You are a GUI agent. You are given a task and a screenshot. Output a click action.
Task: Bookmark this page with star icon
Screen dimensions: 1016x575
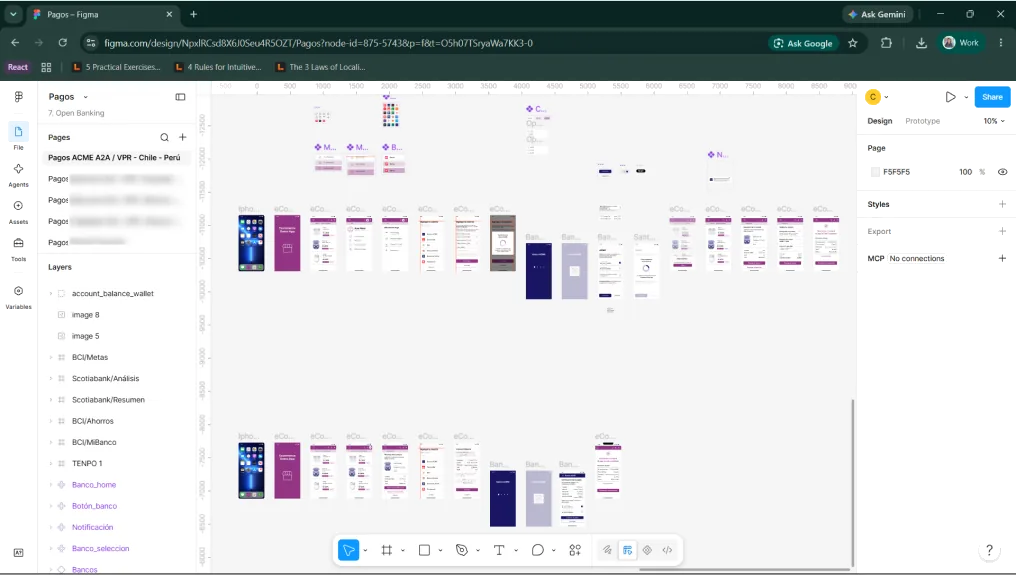(853, 43)
